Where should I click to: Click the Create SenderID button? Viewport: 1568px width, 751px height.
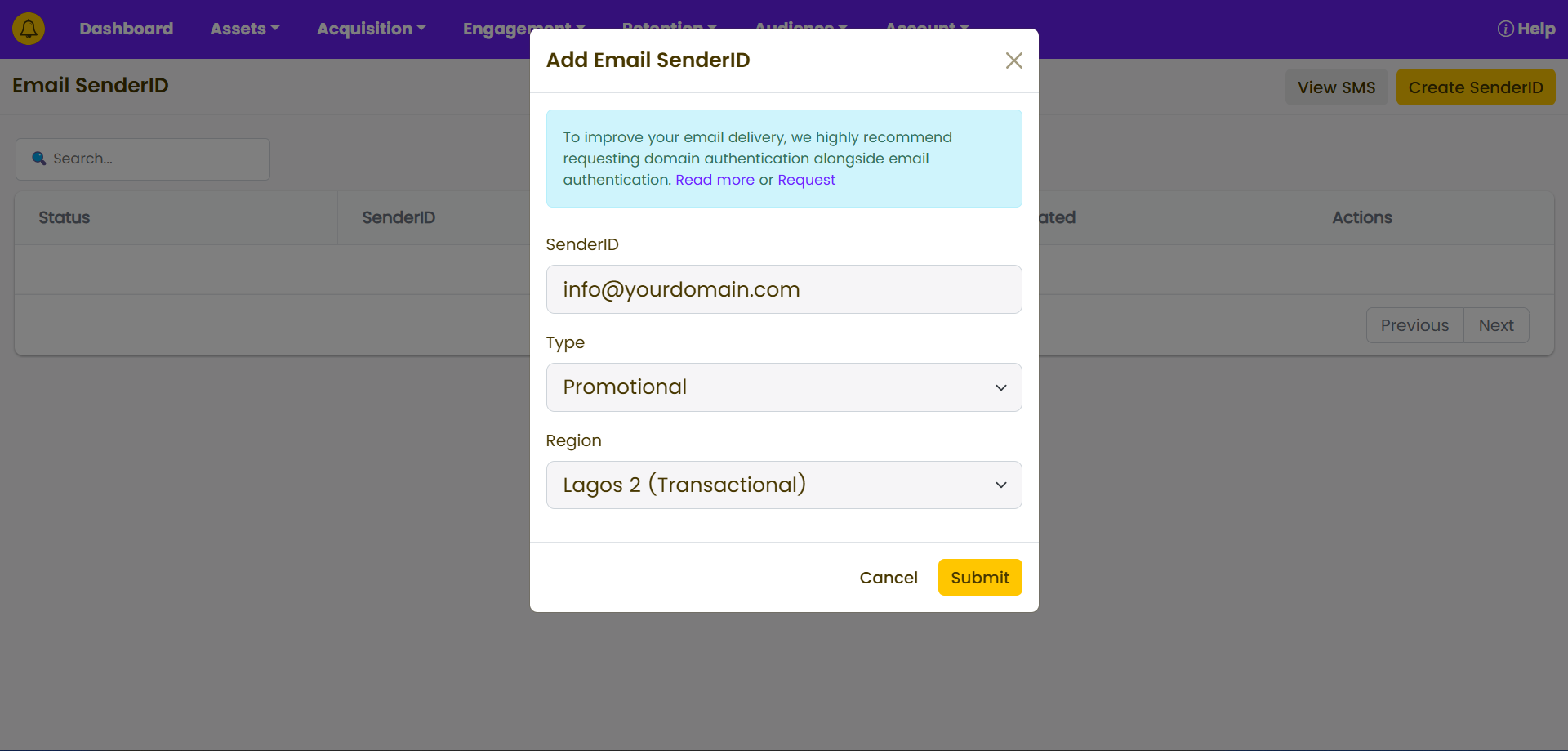tap(1475, 87)
